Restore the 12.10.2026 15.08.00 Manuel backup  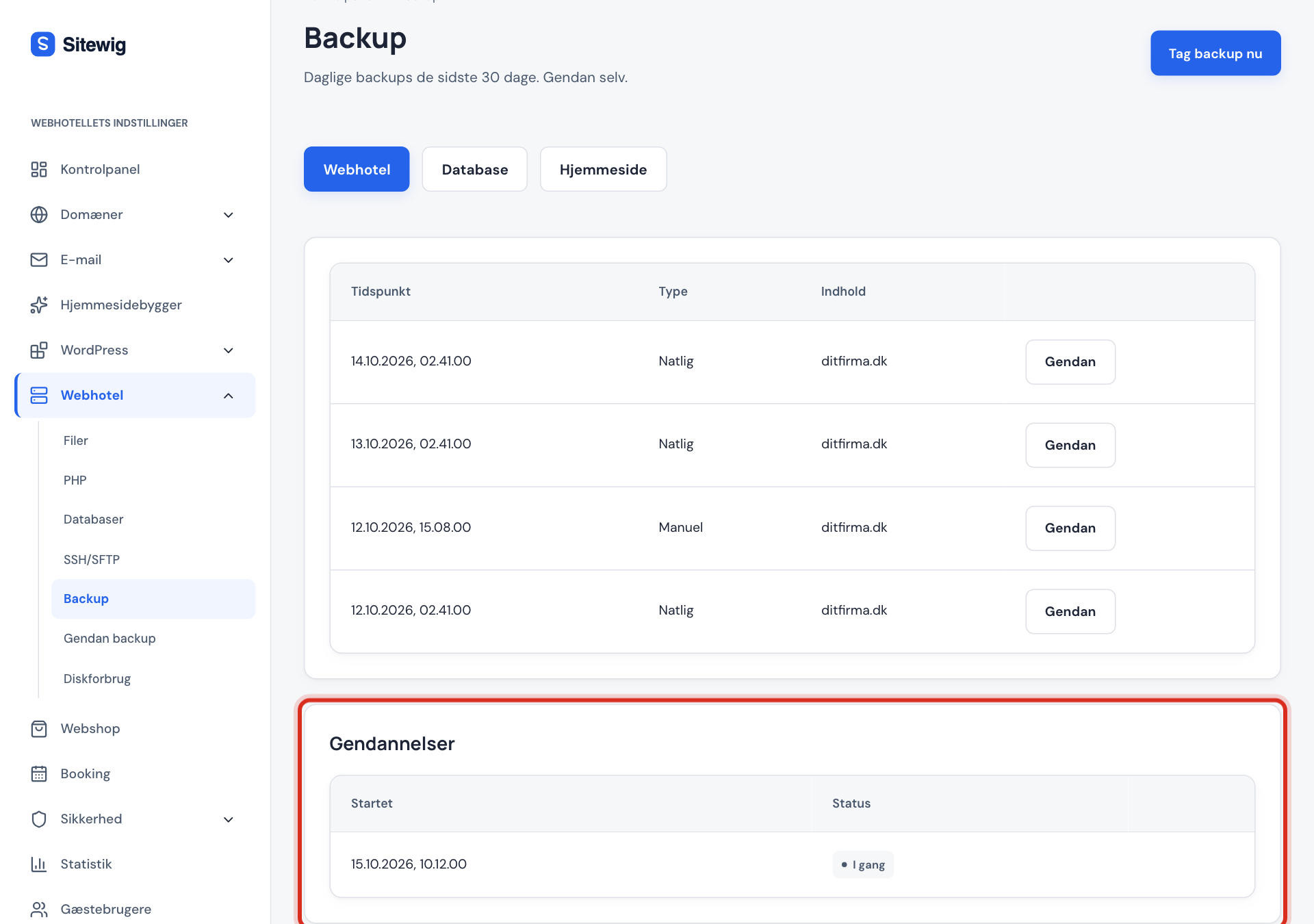pyautogui.click(x=1070, y=528)
